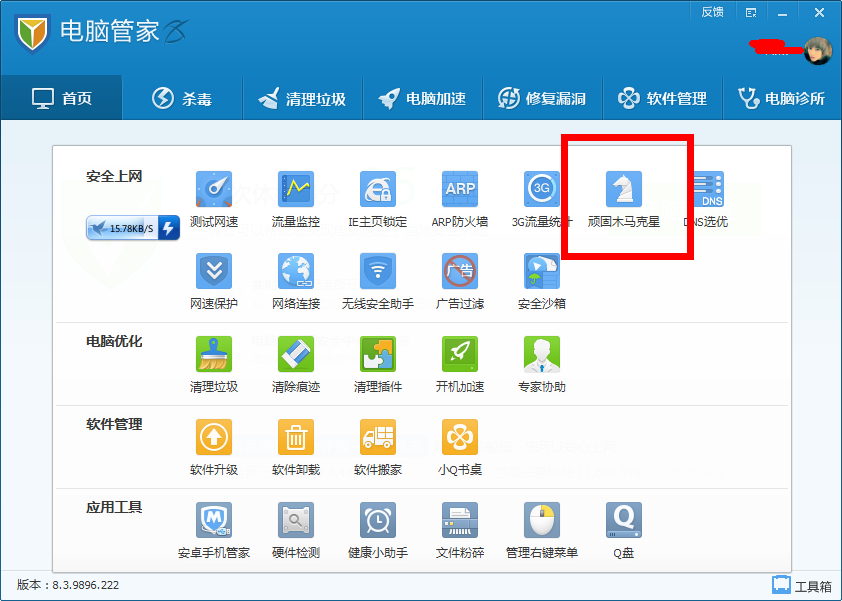
Task: Click the version number 8.3.9896.222
Action: tap(85, 585)
